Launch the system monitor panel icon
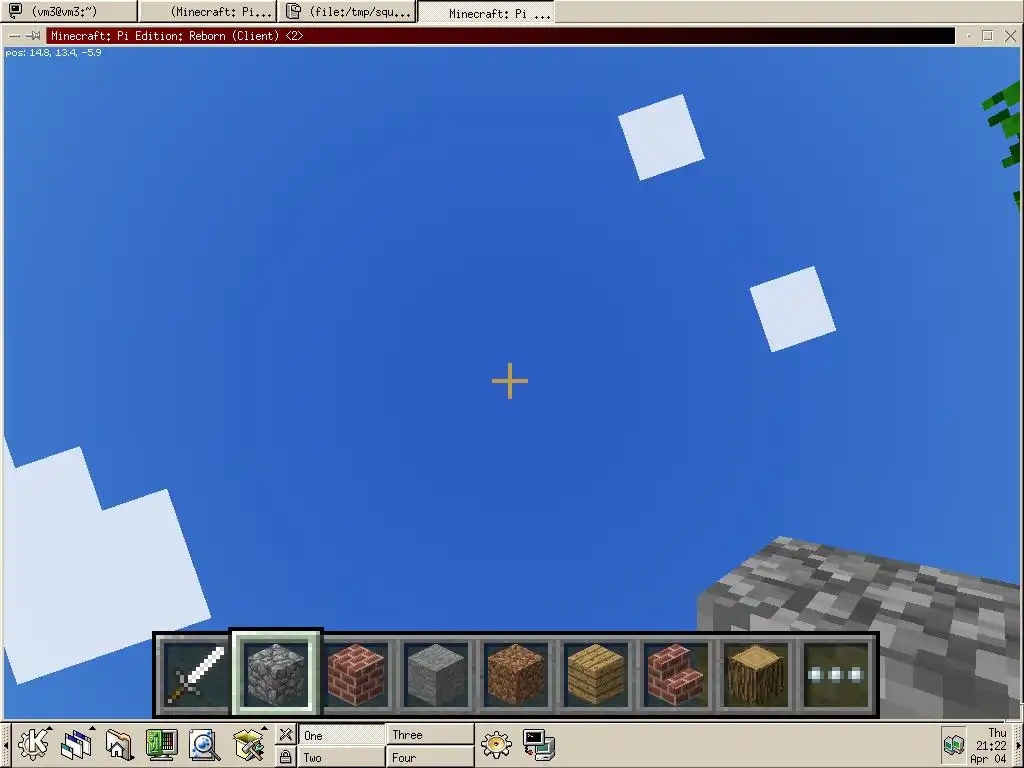 coord(161,744)
